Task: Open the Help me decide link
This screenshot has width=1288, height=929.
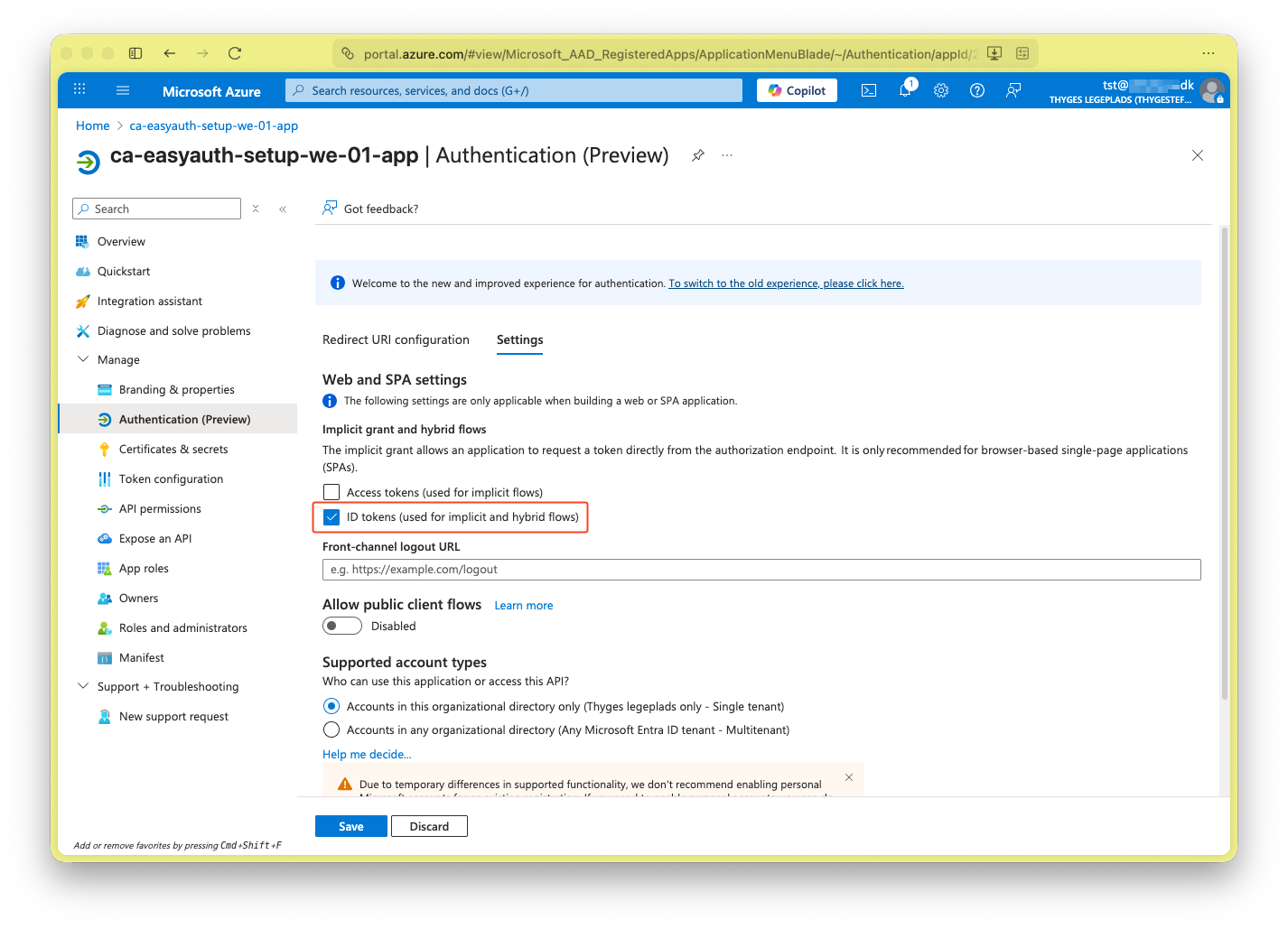Action: tap(367, 754)
